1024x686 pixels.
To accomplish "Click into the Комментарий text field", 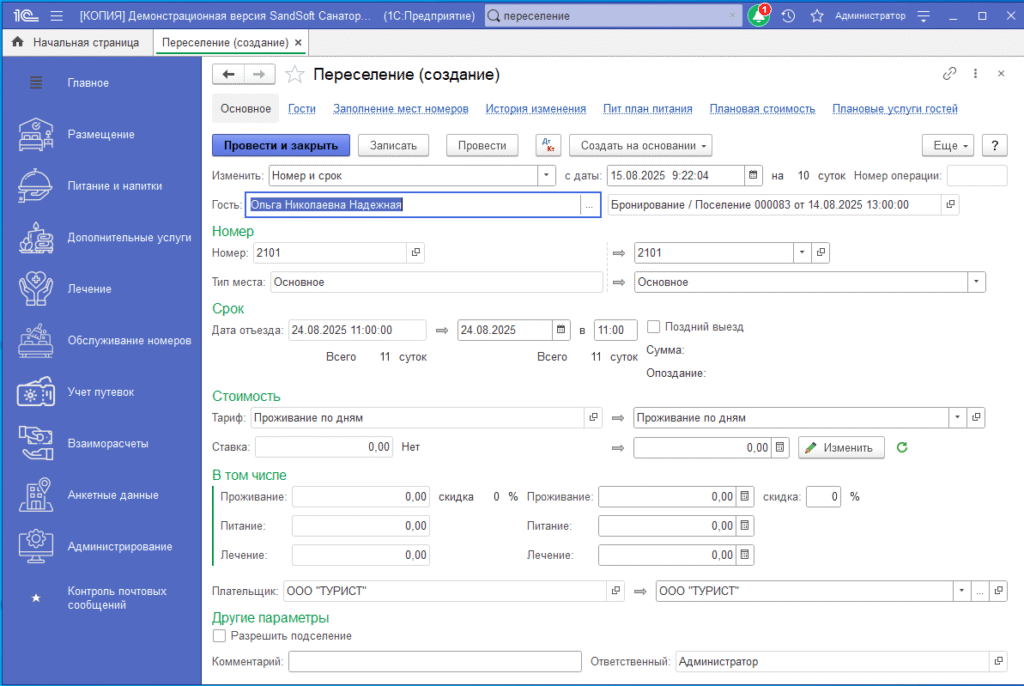I will click(434, 661).
